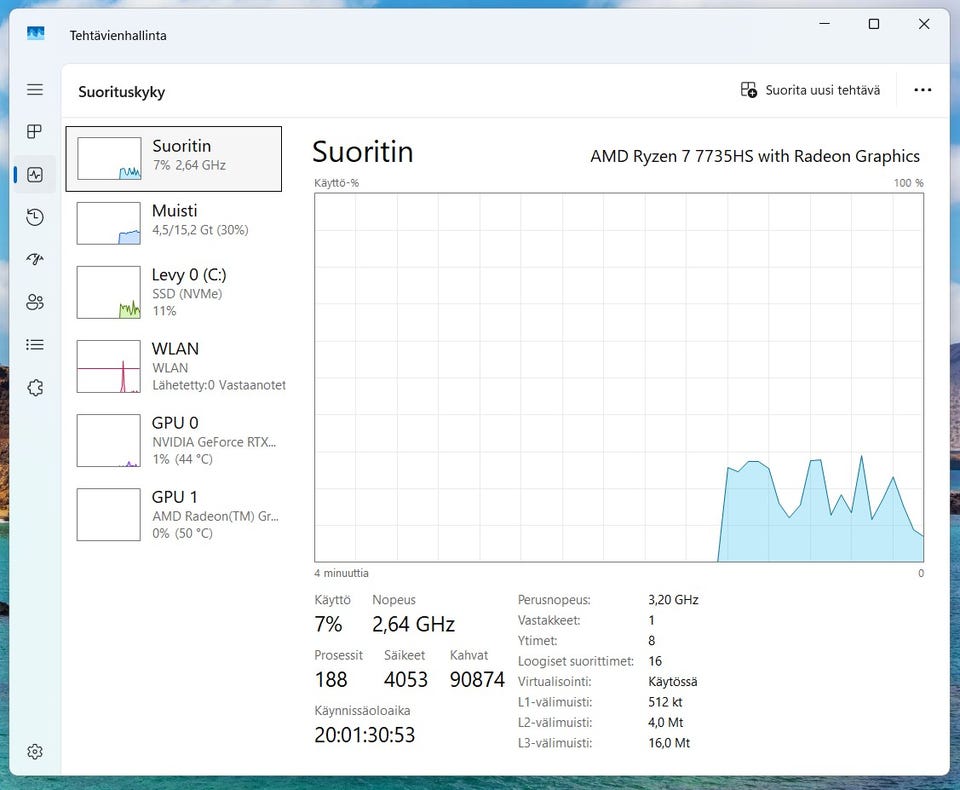Screen dimensions: 960x790
Task: Select the GPU 1 AMD Radeon item
Action: (174, 514)
